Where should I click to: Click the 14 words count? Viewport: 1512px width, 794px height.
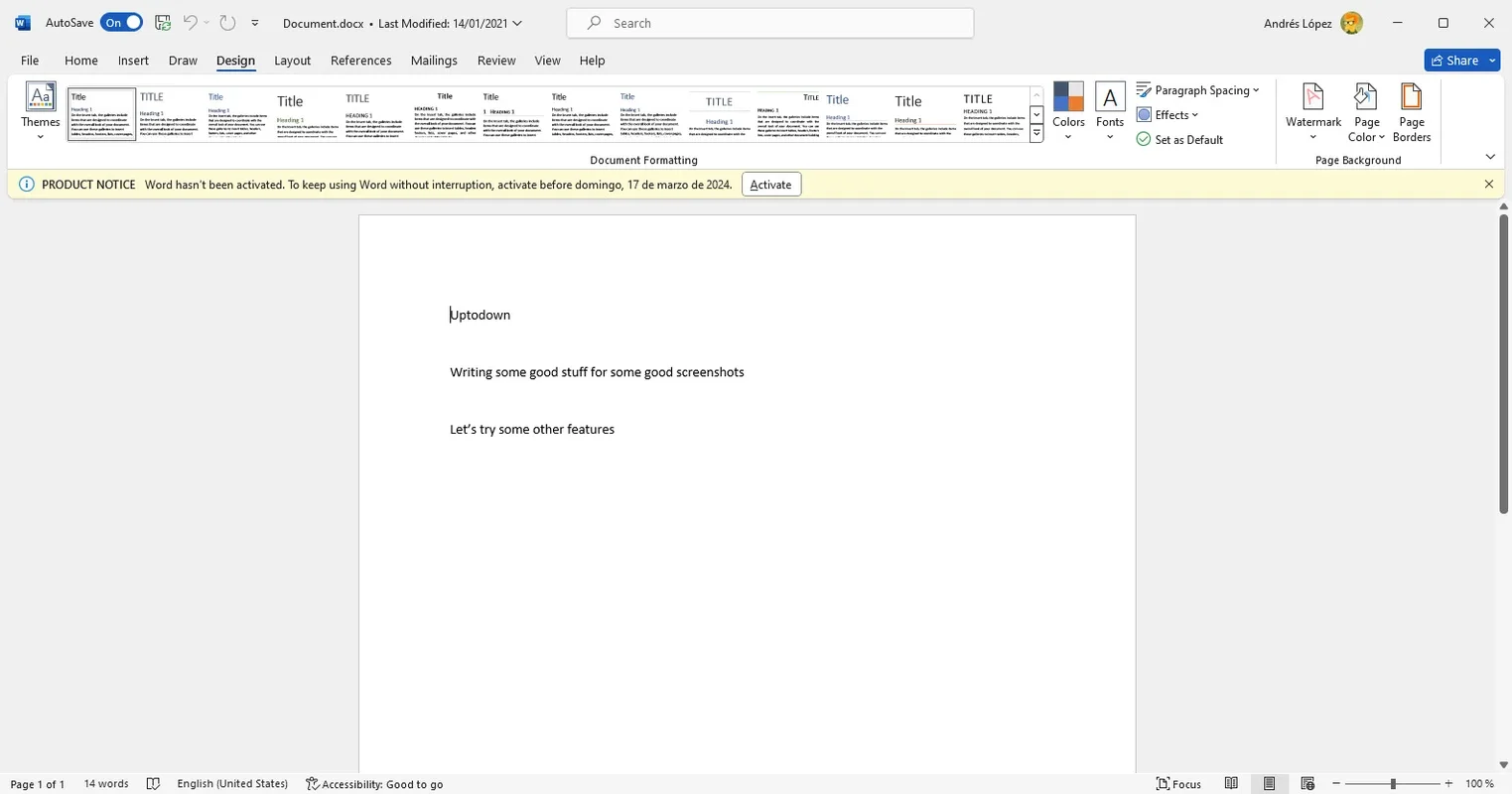point(106,784)
